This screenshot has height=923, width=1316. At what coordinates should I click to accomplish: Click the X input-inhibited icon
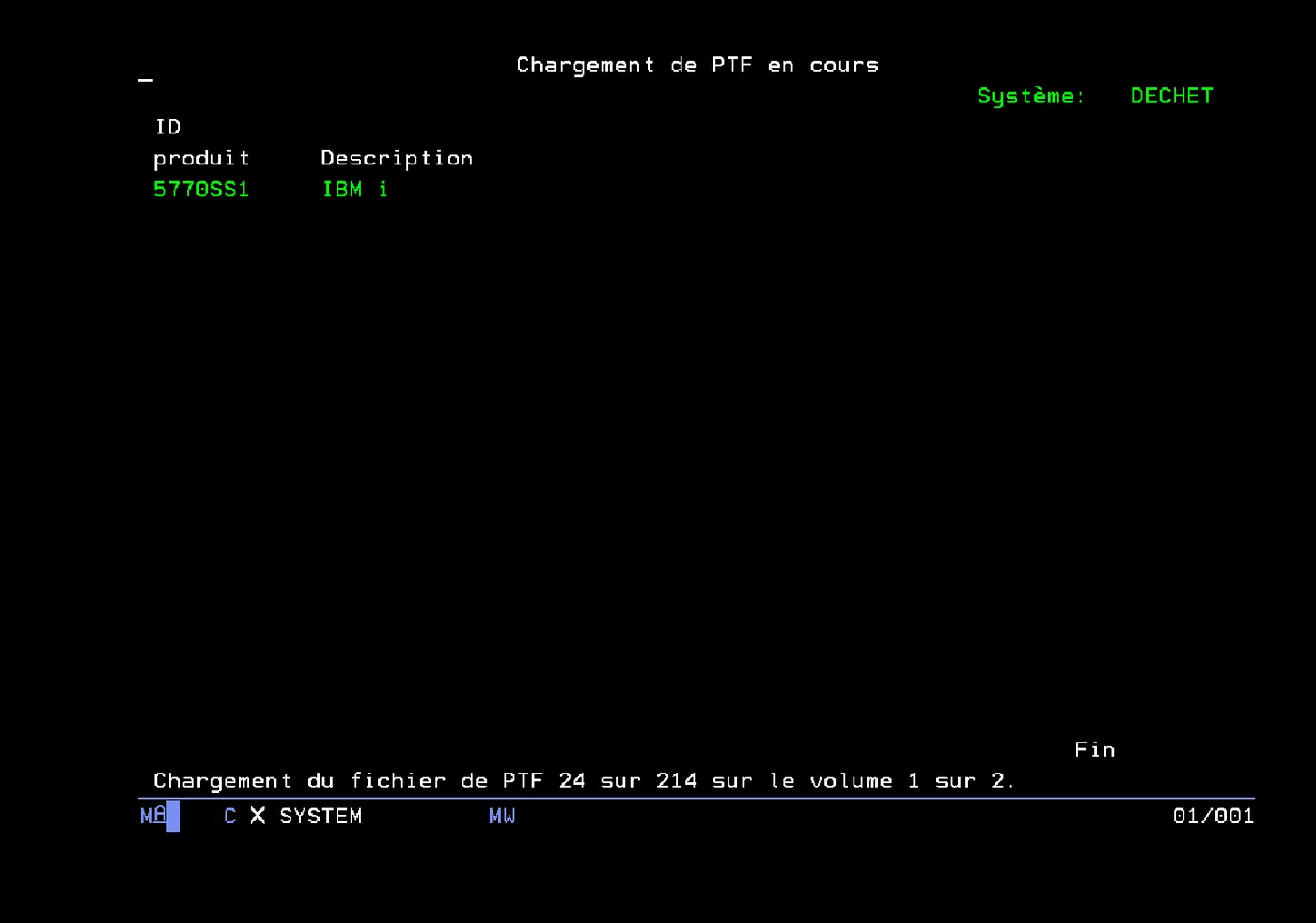tap(258, 816)
